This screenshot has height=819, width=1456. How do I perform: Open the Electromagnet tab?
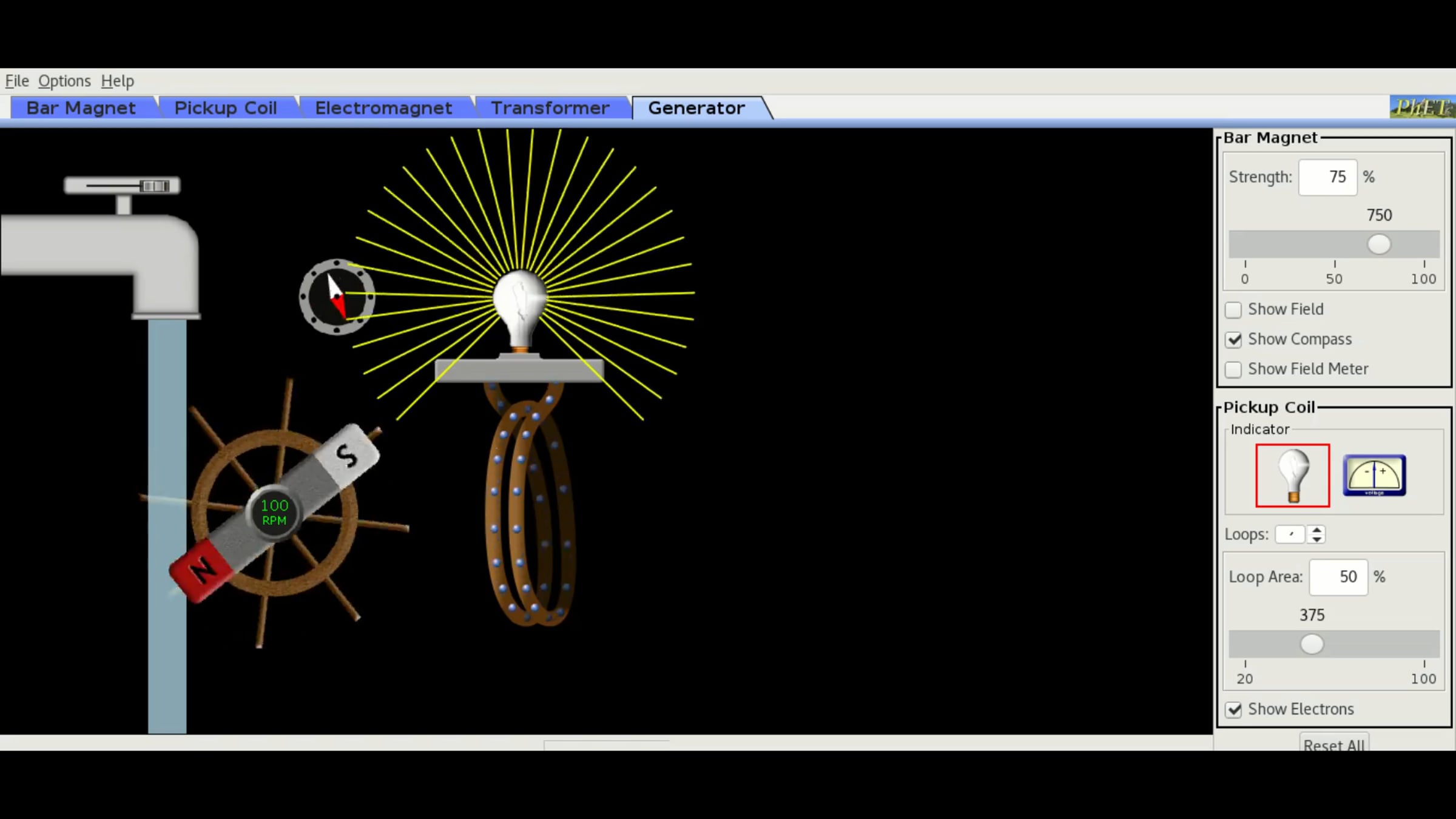[x=383, y=108]
